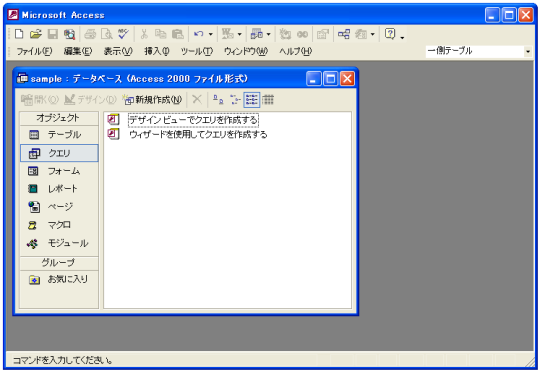Open the Relationships icon
540x372 pixels.
[x=344, y=34]
